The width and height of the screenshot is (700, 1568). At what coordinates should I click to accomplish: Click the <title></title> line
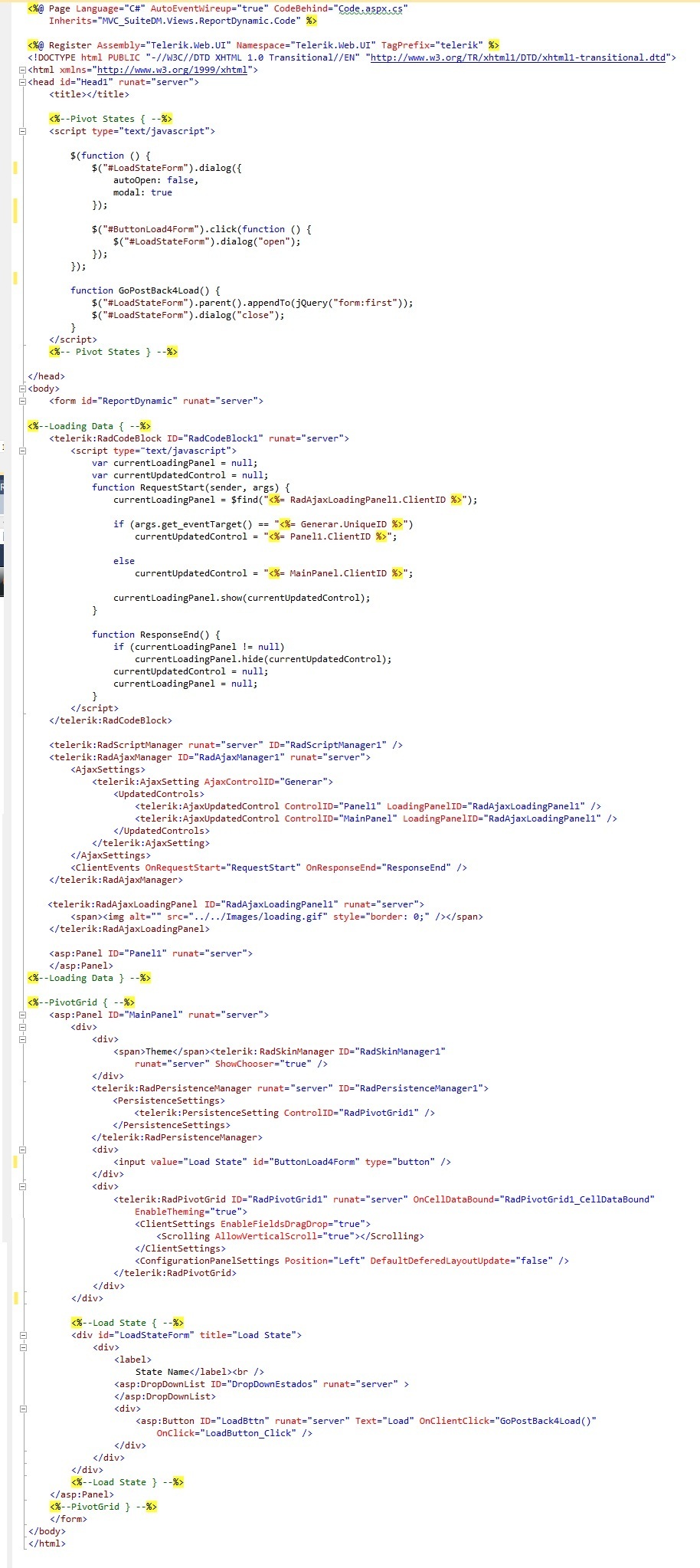(89, 94)
